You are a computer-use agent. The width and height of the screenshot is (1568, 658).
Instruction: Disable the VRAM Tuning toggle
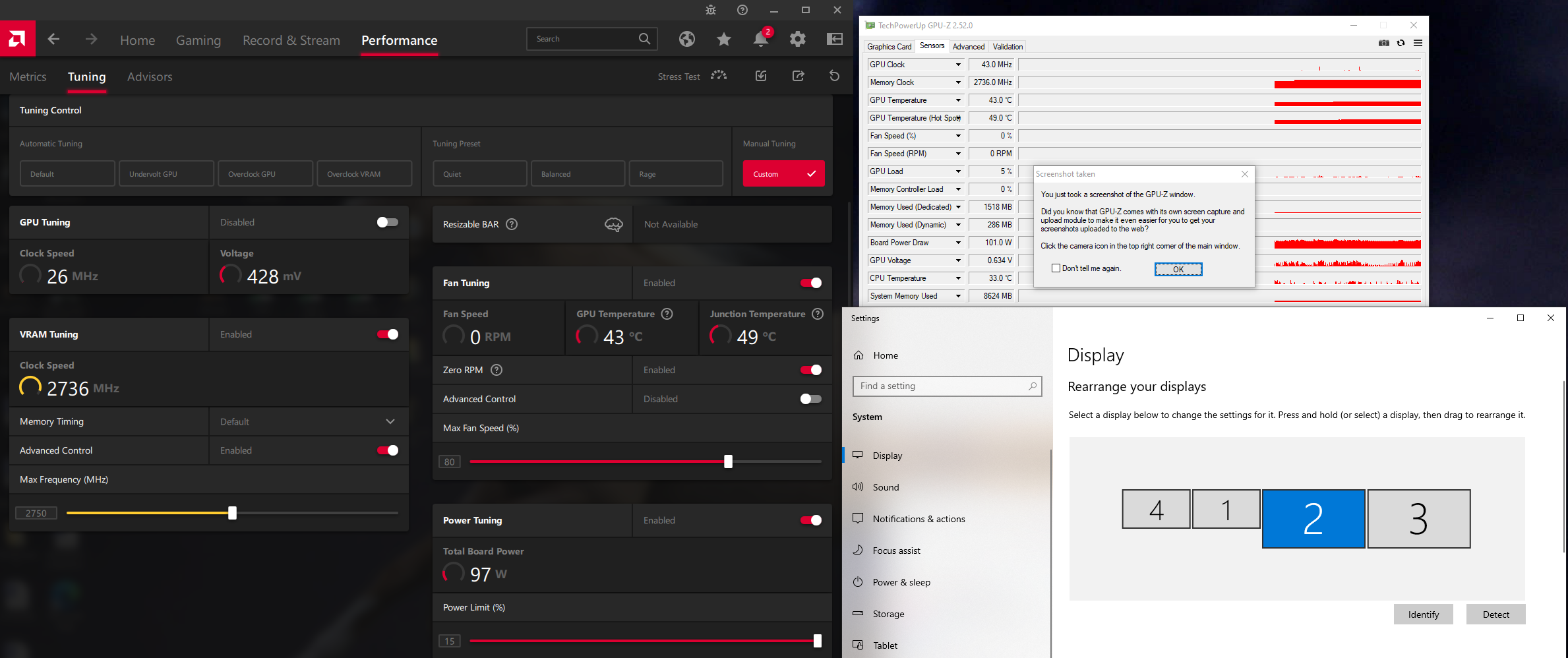[x=388, y=334]
